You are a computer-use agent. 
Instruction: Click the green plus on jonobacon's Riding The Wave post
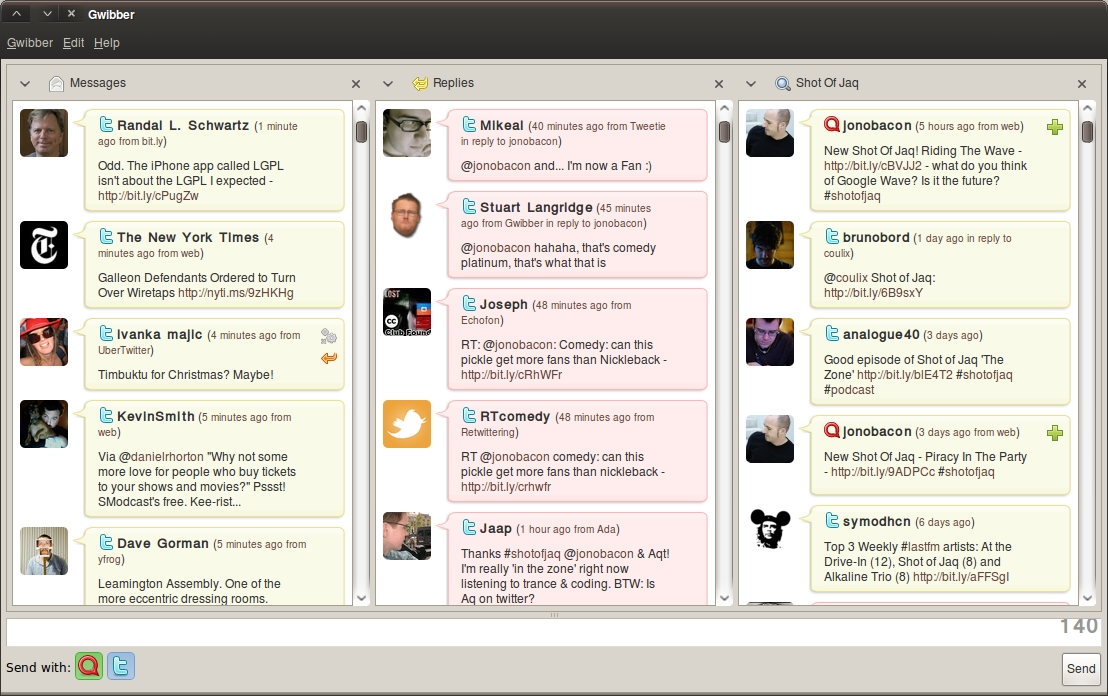click(x=1054, y=127)
